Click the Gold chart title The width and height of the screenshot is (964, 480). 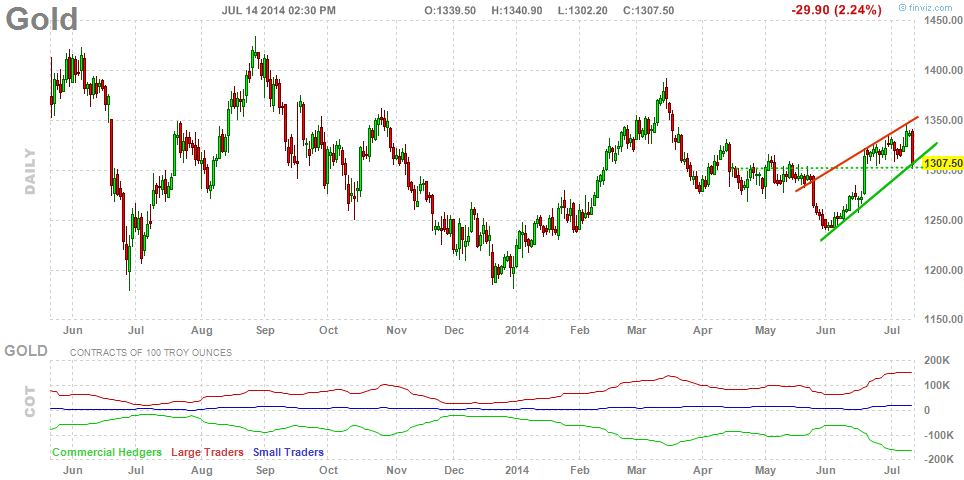pos(42,18)
